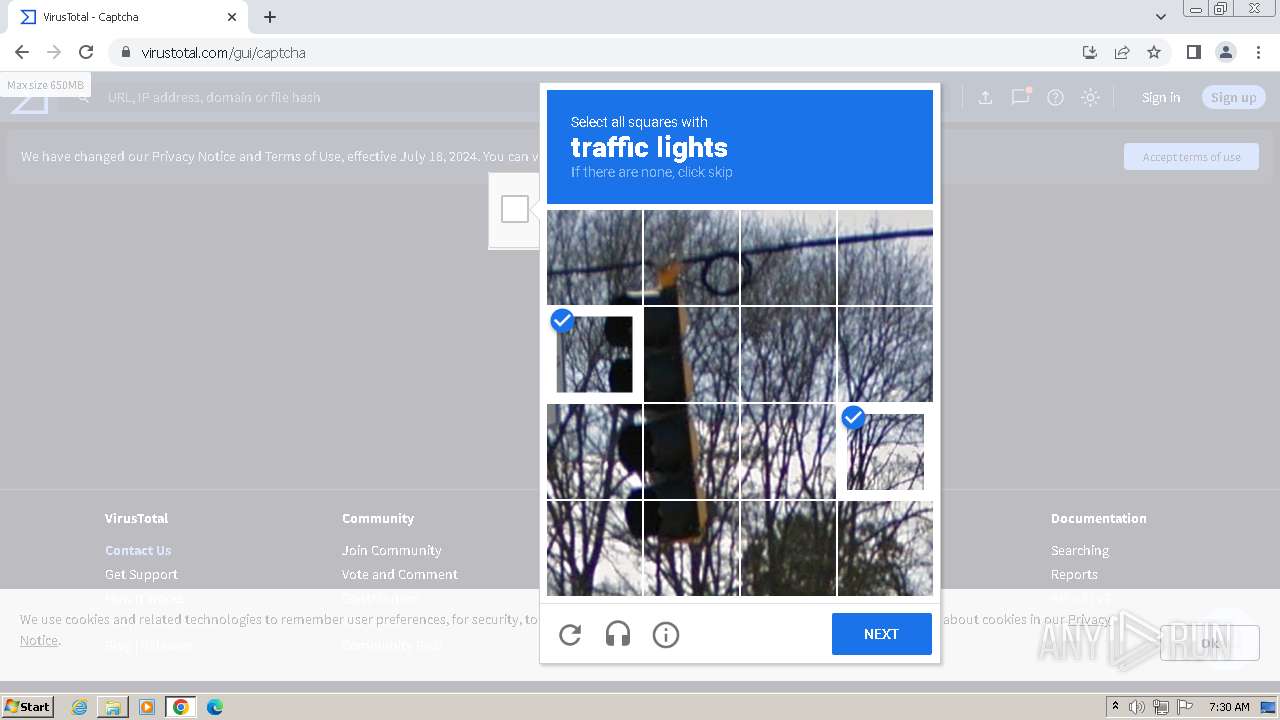Viewport: 1280px width, 720px height.
Task: Deselect the checked tile at left of second row
Action: (594, 354)
